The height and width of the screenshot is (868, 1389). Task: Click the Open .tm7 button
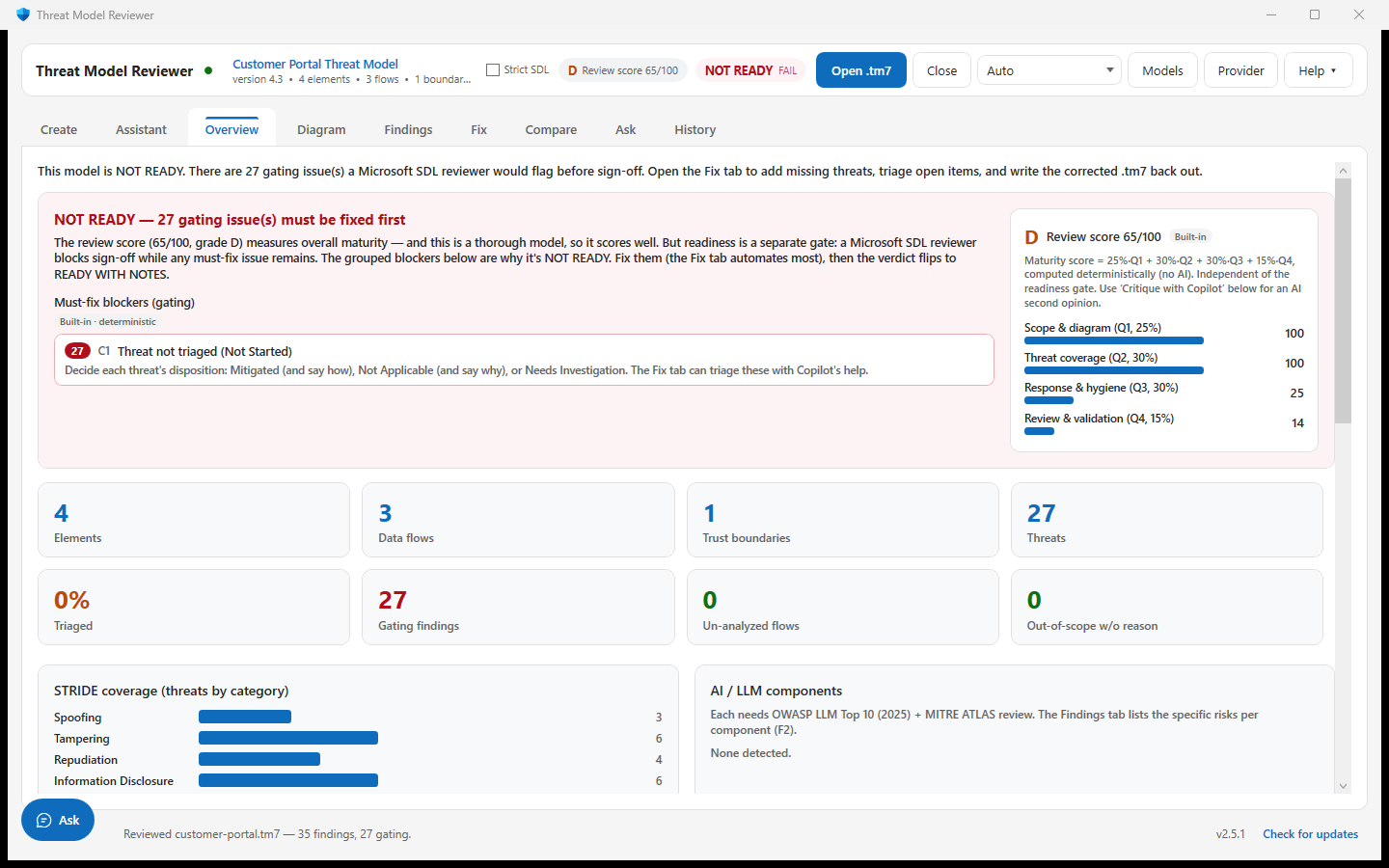click(x=861, y=70)
